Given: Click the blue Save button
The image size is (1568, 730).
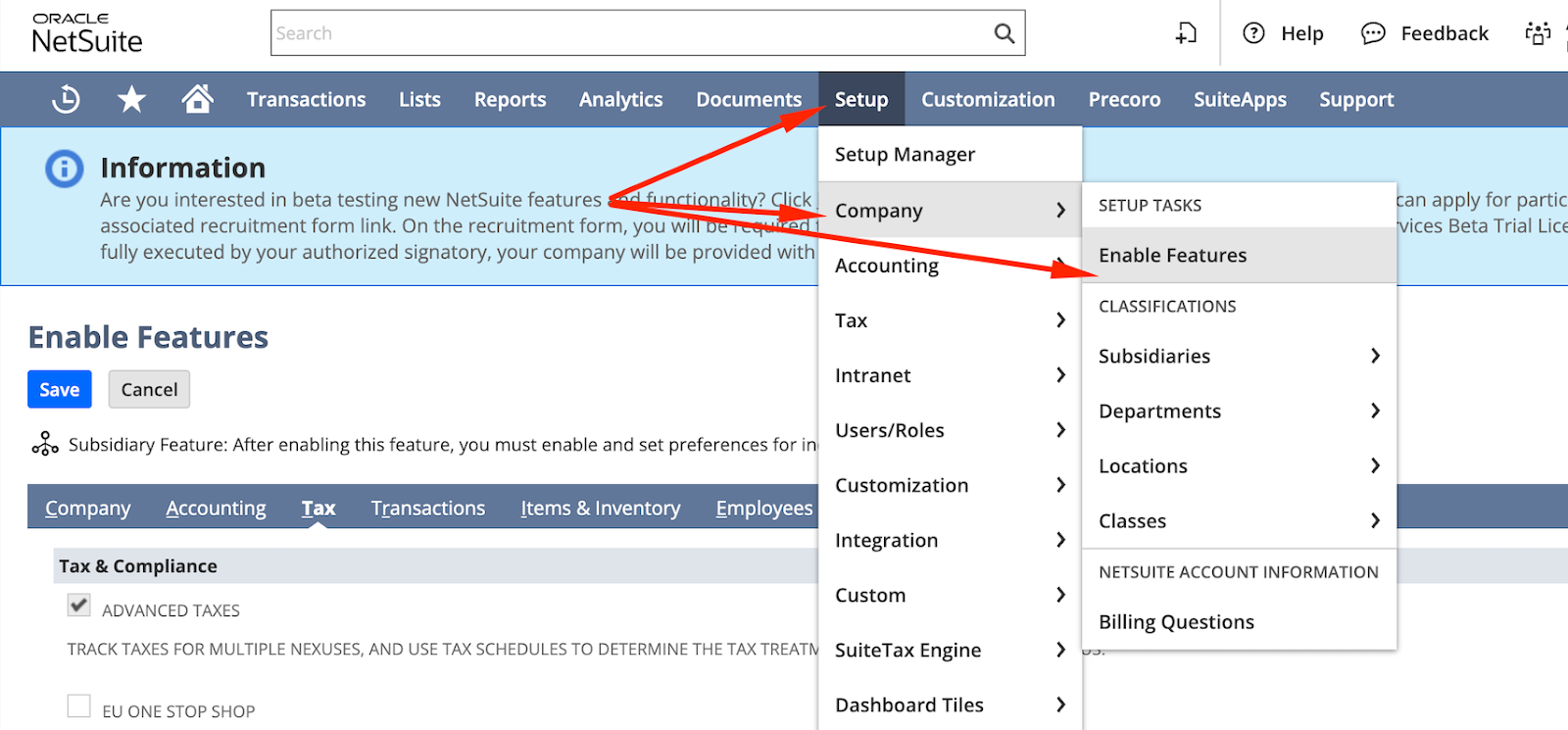Looking at the screenshot, I should click(x=60, y=389).
